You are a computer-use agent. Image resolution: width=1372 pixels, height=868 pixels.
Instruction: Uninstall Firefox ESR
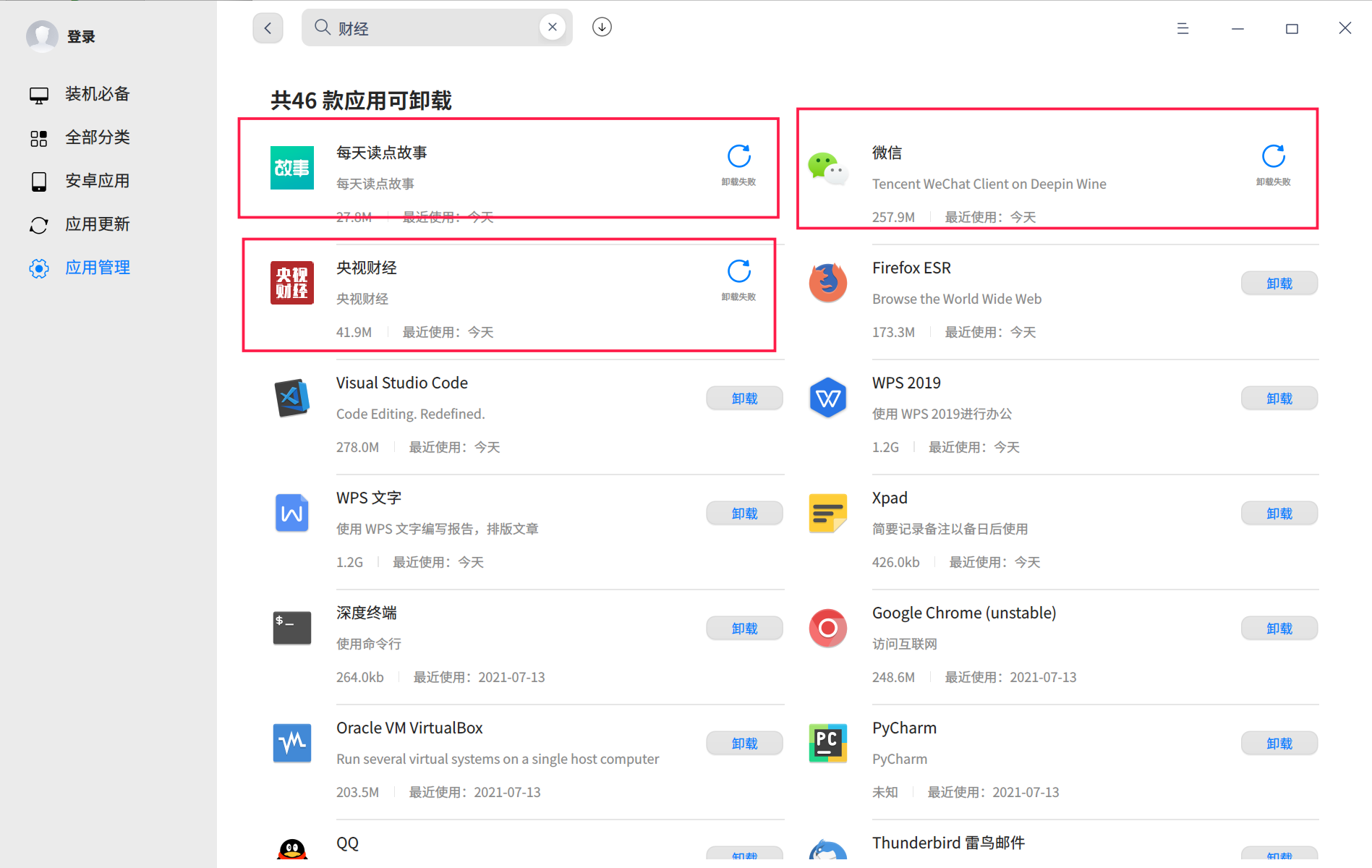click(x=1279, y=284)
